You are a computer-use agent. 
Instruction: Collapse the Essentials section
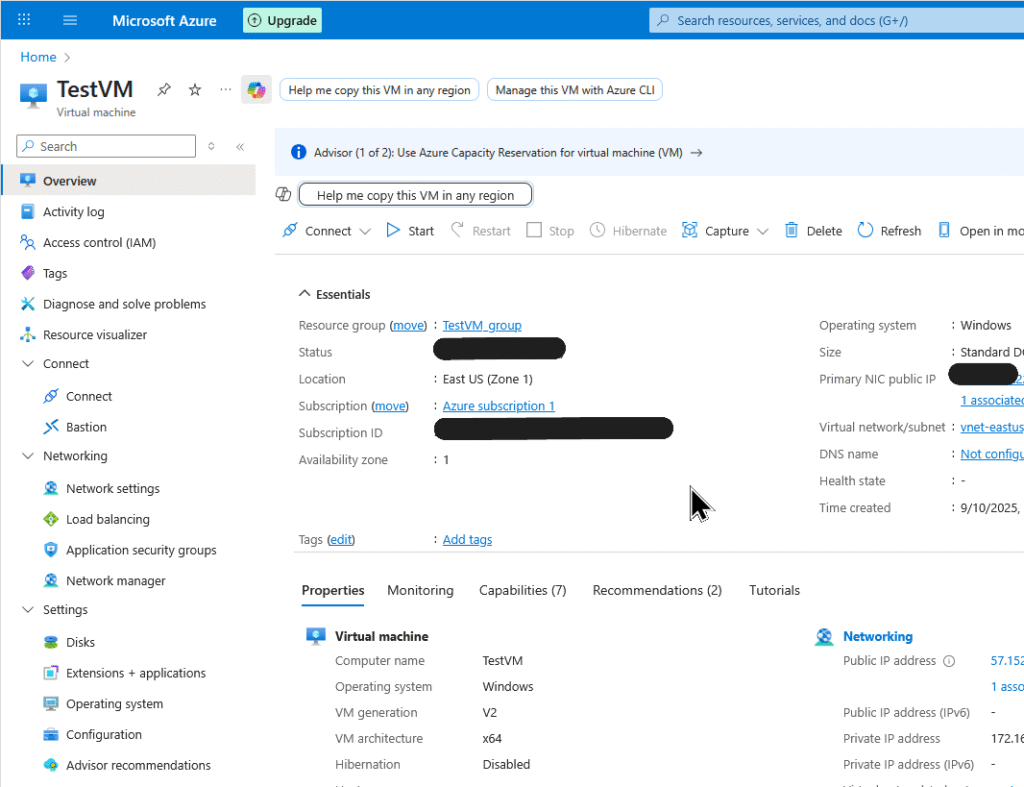pyautogui.click(x=304, y=295)
